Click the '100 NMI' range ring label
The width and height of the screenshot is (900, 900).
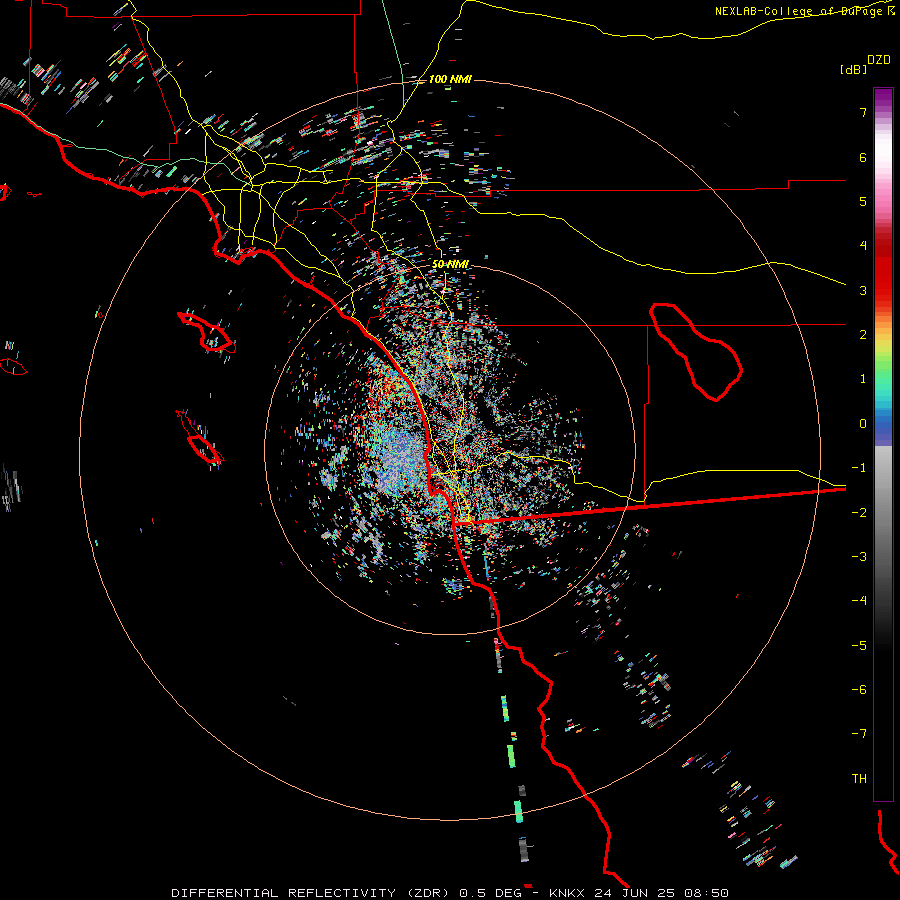(x=450, y=79)
